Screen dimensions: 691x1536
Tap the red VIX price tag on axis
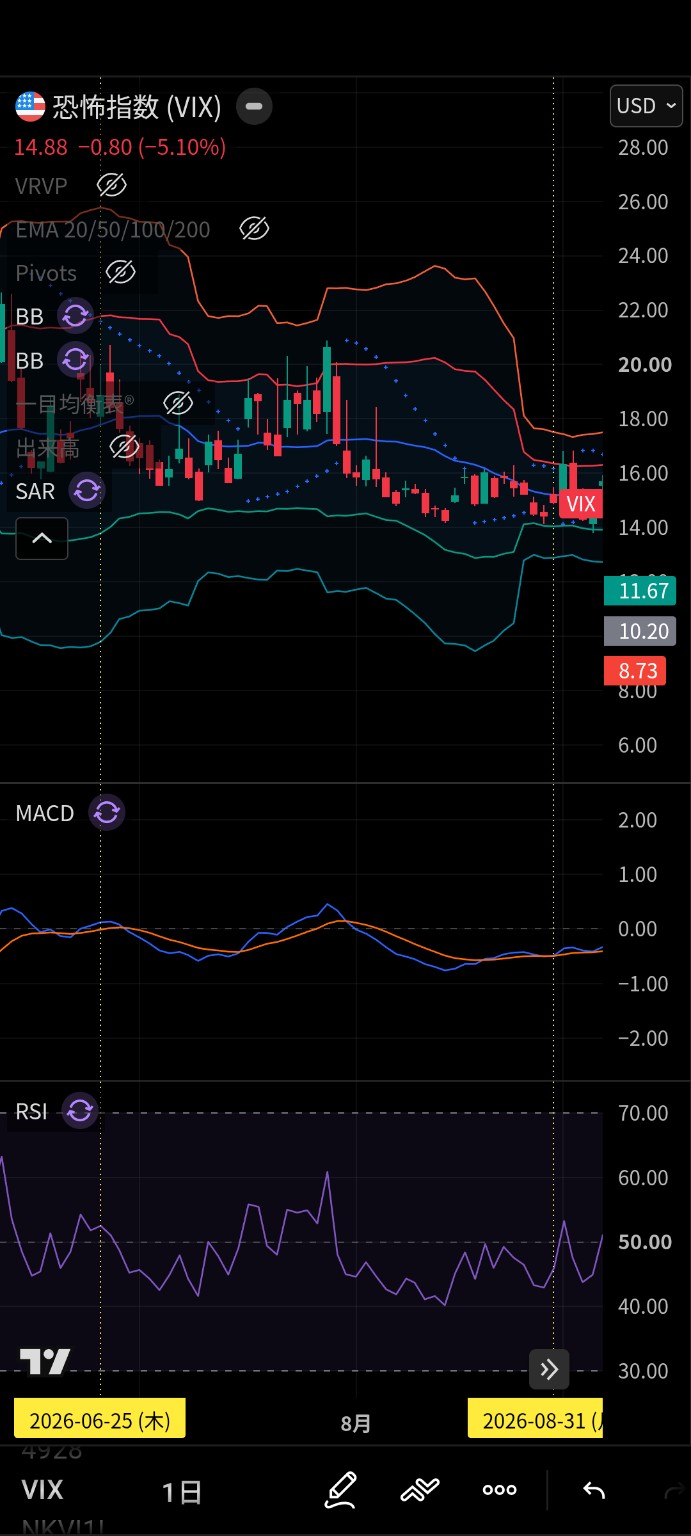[581, 504]
